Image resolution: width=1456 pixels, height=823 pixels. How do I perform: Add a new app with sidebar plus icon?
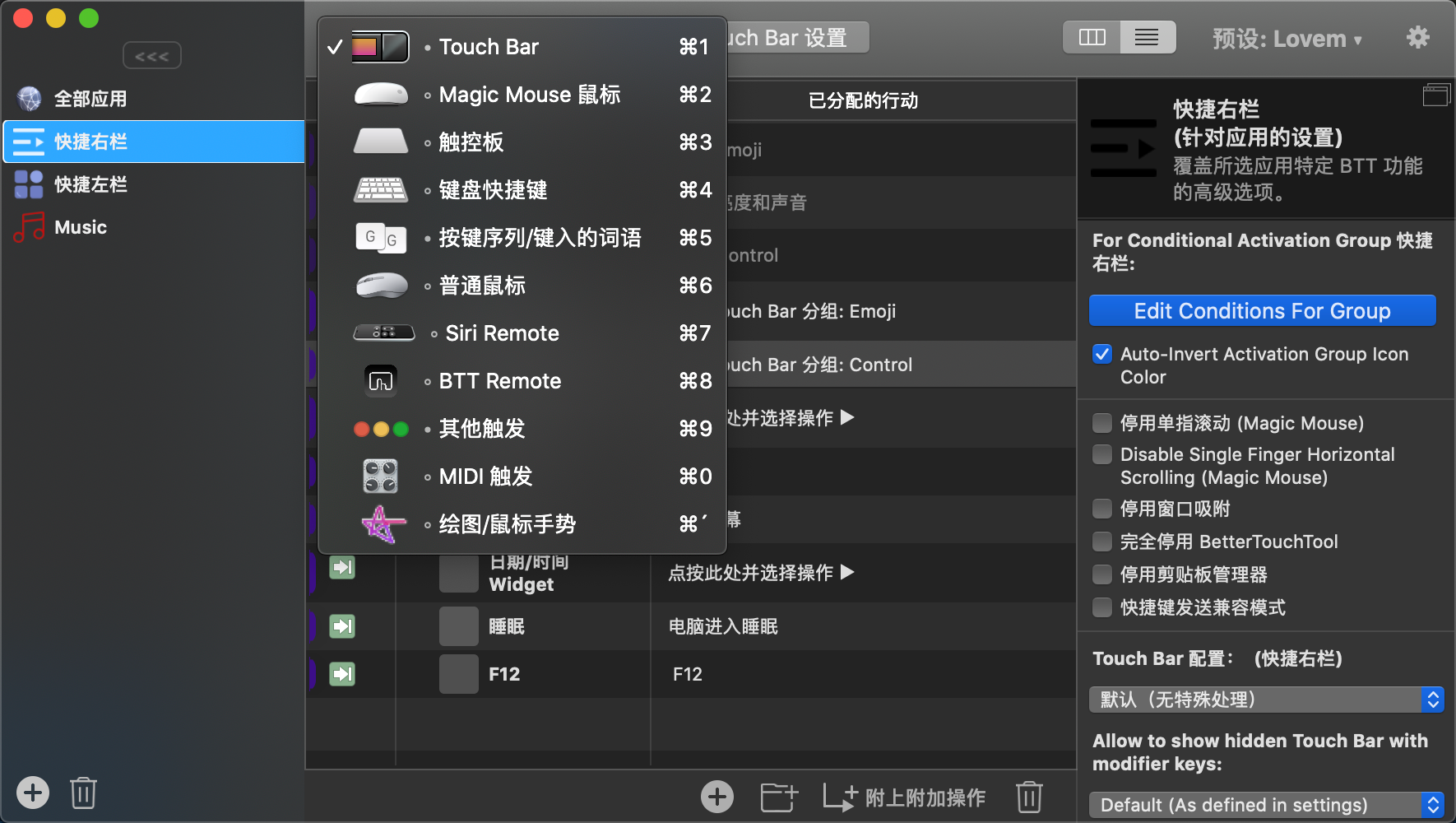tap(33, 793)
